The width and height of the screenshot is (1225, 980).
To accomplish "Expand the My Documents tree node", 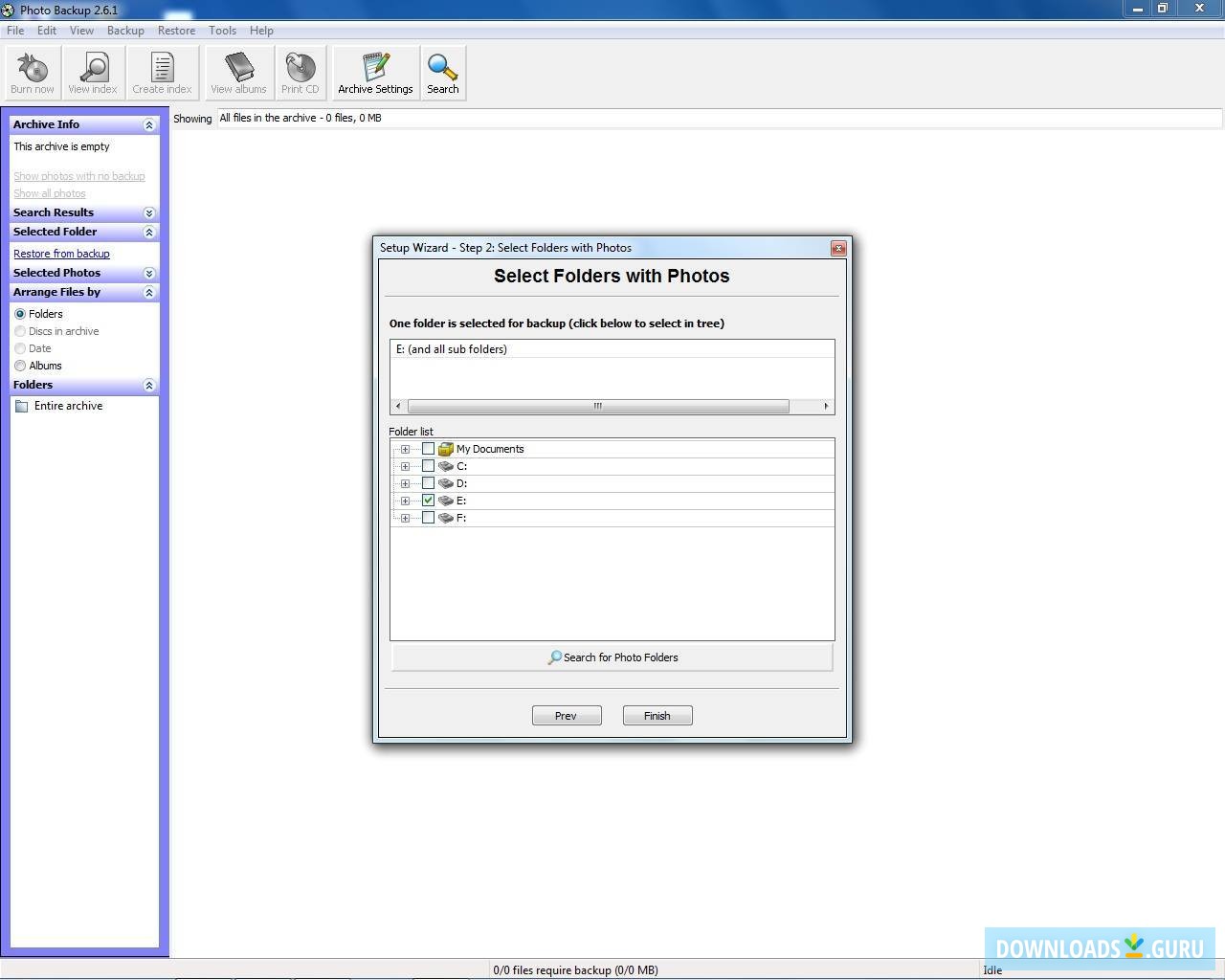I will 405,448.
